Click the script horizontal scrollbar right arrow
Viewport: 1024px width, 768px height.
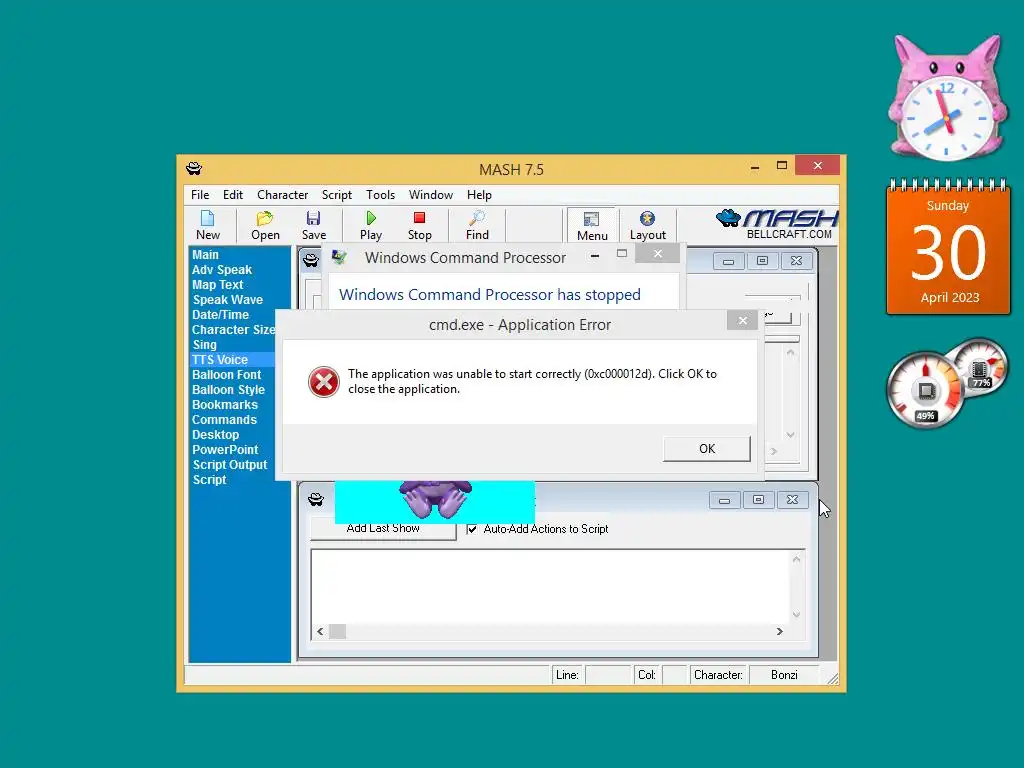pyautogui.click(x=779, y=632)
